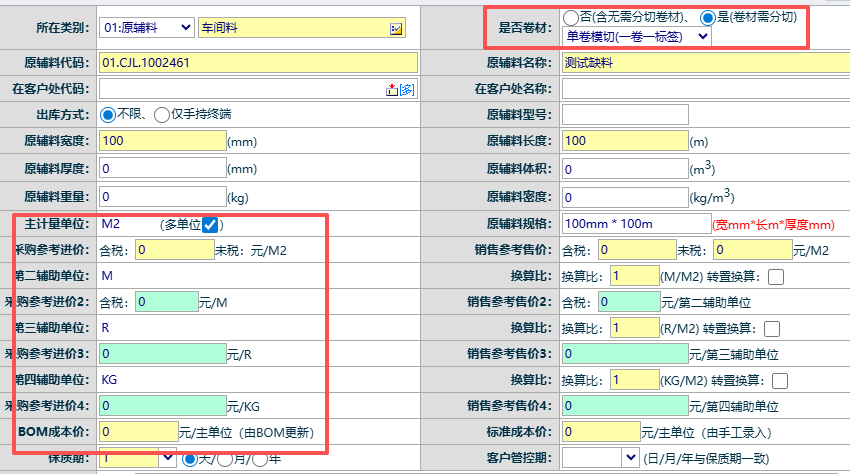
Task: Click the BOM成本价 input field
Action: pyautogui.click(x=137, y=432)
